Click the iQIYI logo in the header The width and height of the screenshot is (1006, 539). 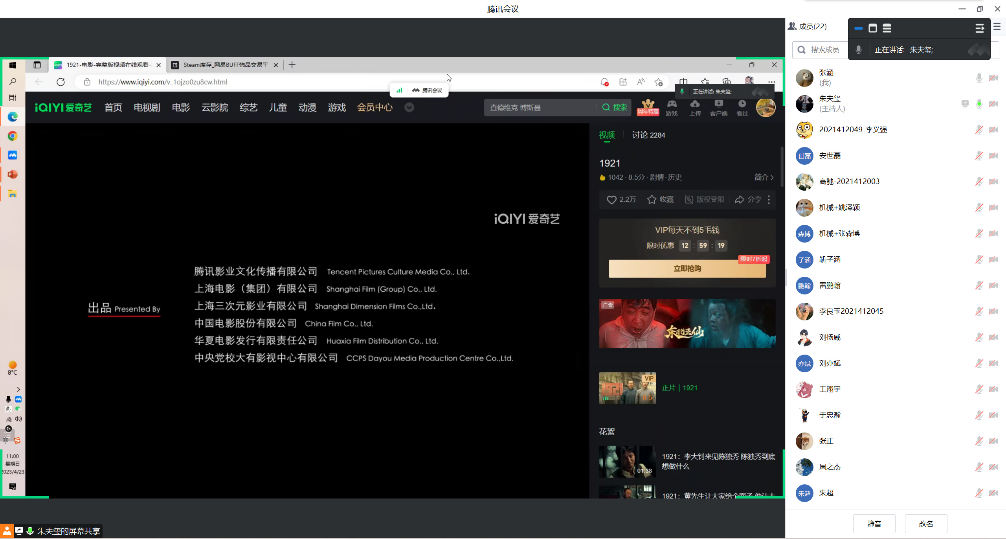[x=64, y=107]
